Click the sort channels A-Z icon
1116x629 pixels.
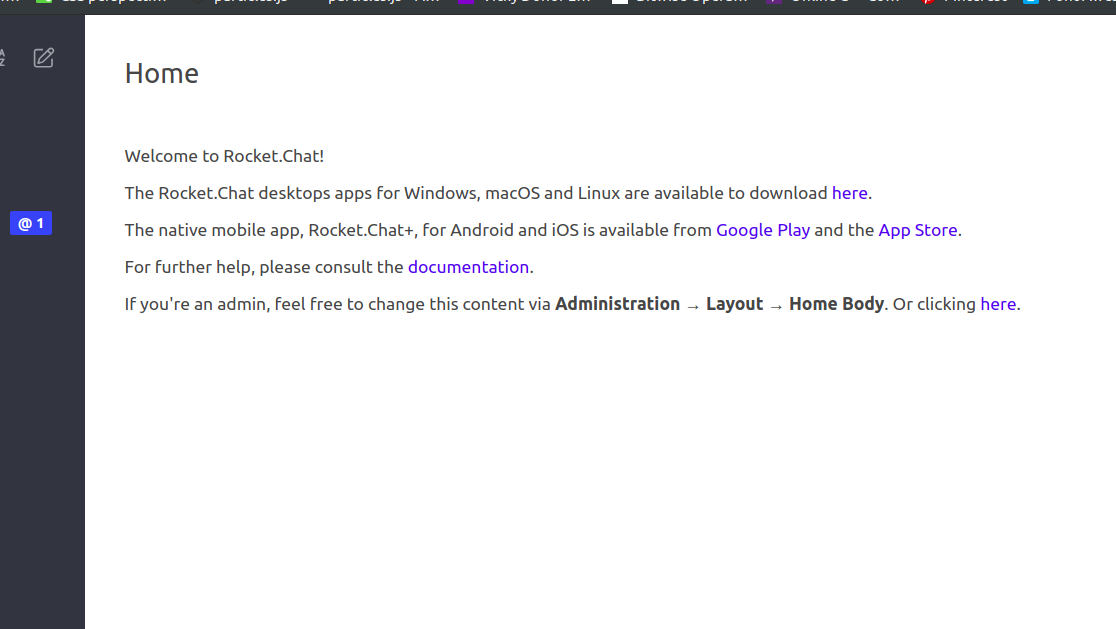[3, 58]
